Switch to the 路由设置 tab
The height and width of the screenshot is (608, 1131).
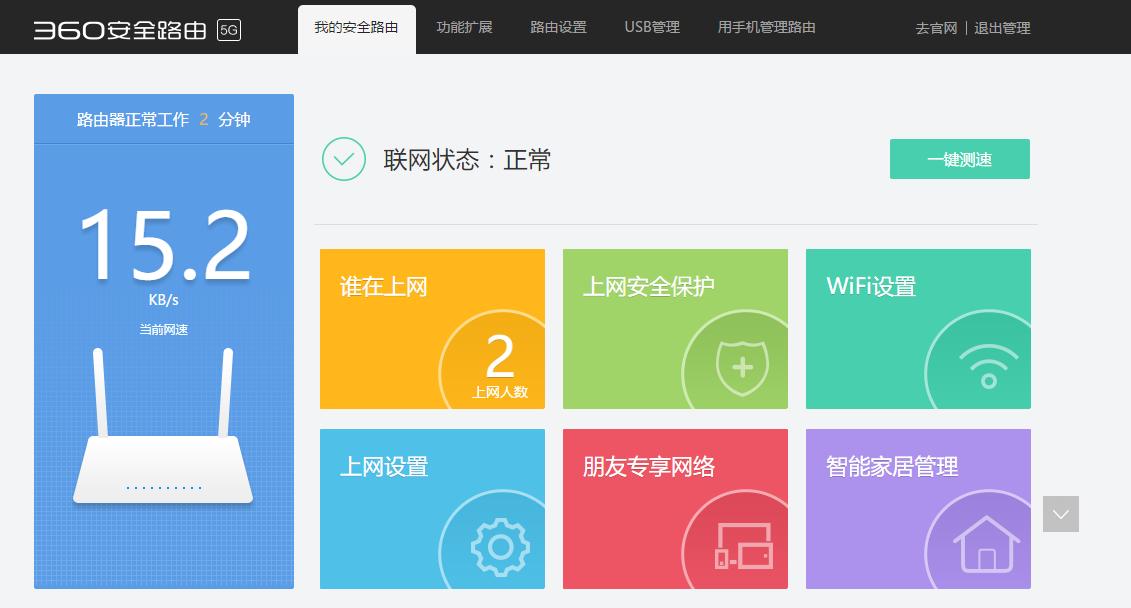[558, 28]
